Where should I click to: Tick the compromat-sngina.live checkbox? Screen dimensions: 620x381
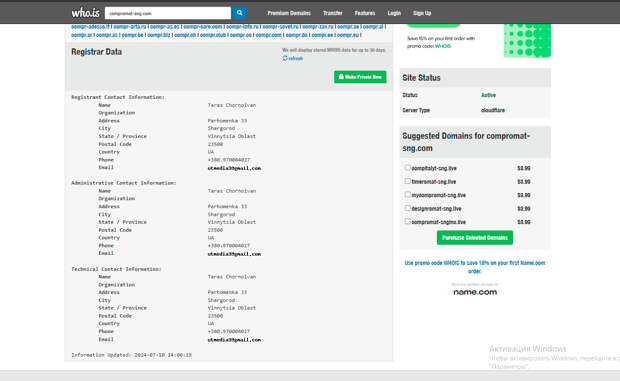407,221
